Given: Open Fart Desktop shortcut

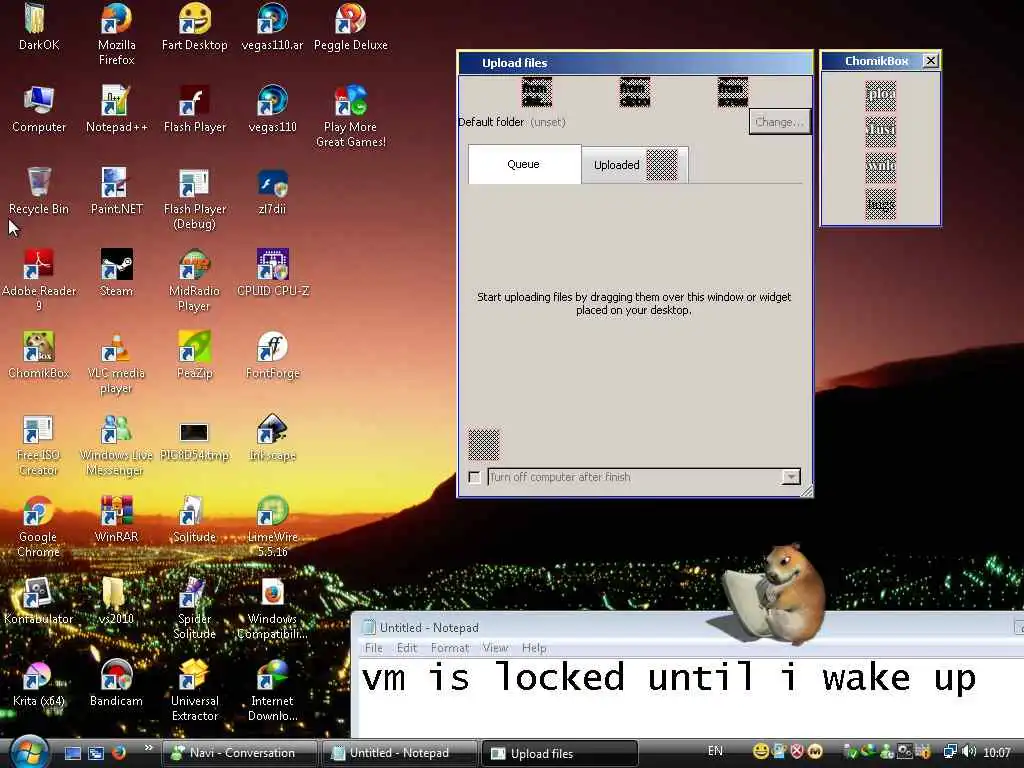Looking at the screenshot, I should pos(195,27).
